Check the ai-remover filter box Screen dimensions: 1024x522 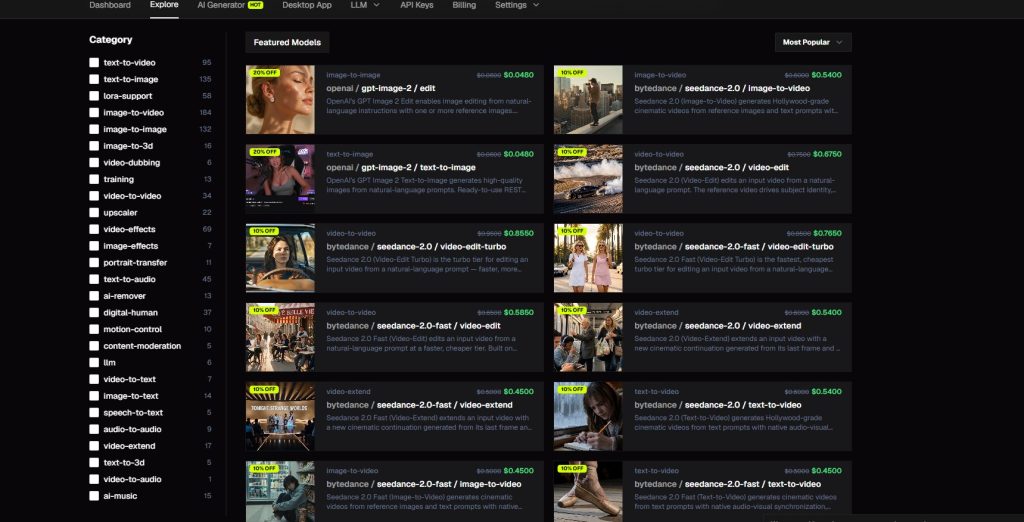94,296
